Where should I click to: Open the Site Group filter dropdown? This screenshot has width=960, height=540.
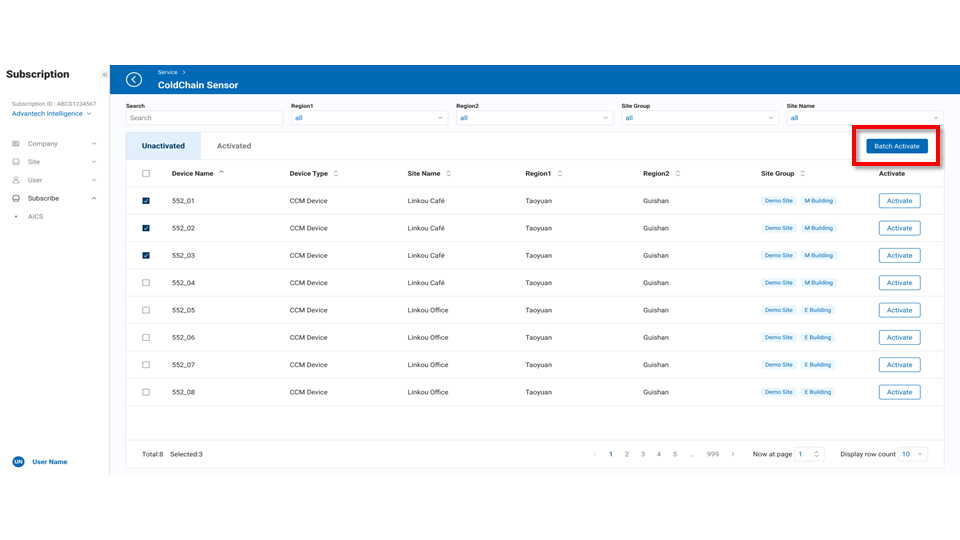coord(699,118)
